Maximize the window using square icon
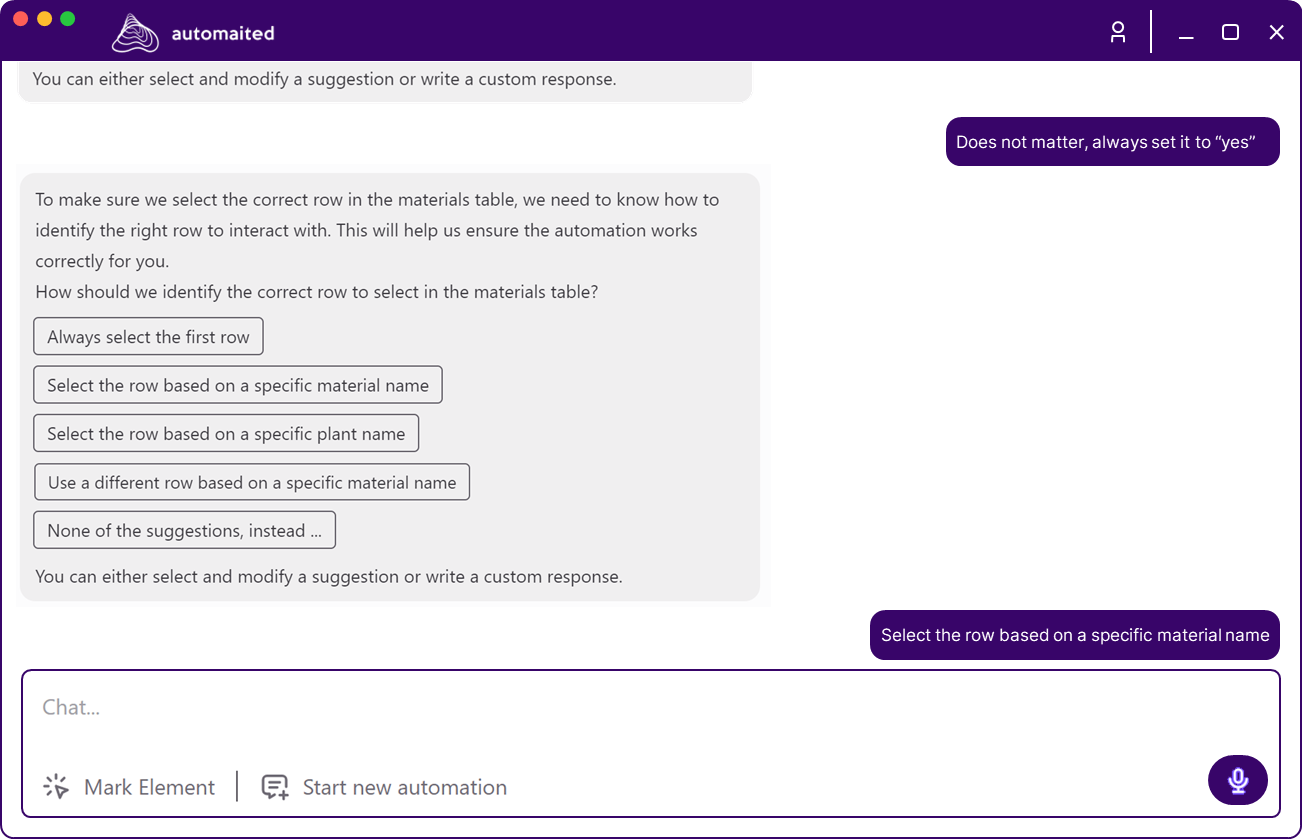This screenshot has width=1302, height=839. point(1230,32)
